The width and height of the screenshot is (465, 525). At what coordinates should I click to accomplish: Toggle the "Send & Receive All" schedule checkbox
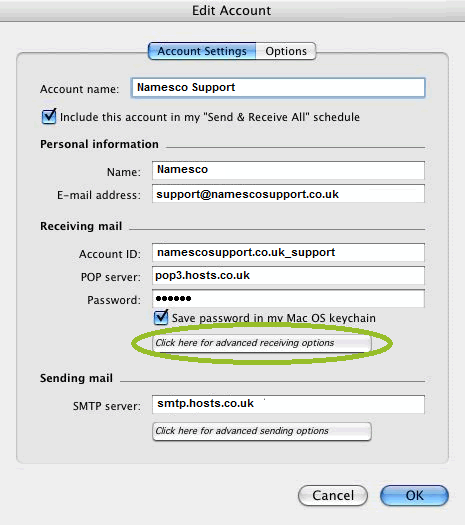49,117
